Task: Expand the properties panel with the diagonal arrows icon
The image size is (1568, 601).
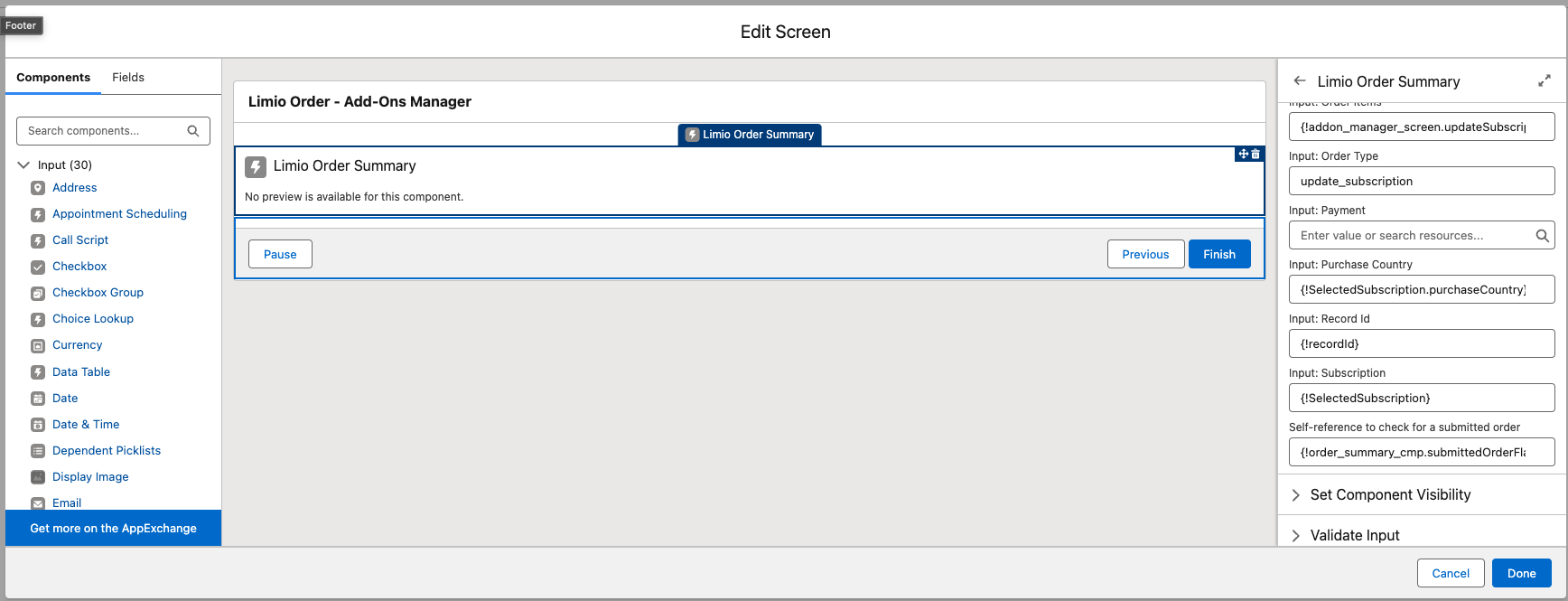Action: (1545, 80)
